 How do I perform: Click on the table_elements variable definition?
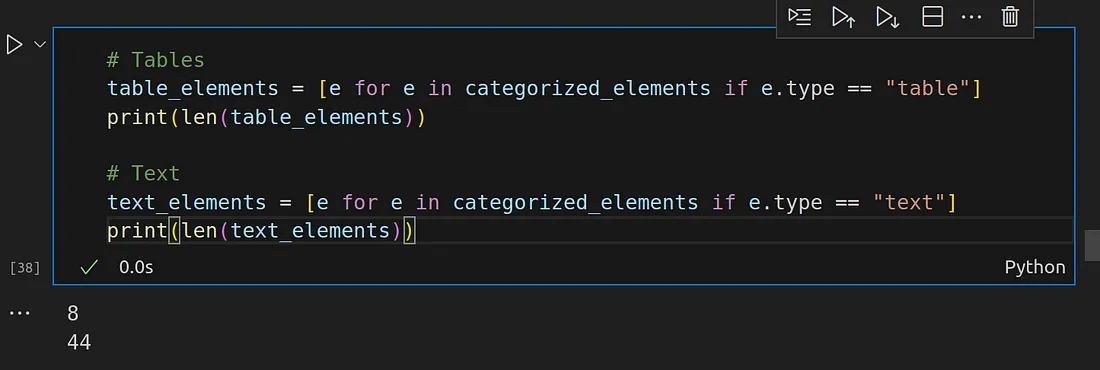[x=192, y=88]
